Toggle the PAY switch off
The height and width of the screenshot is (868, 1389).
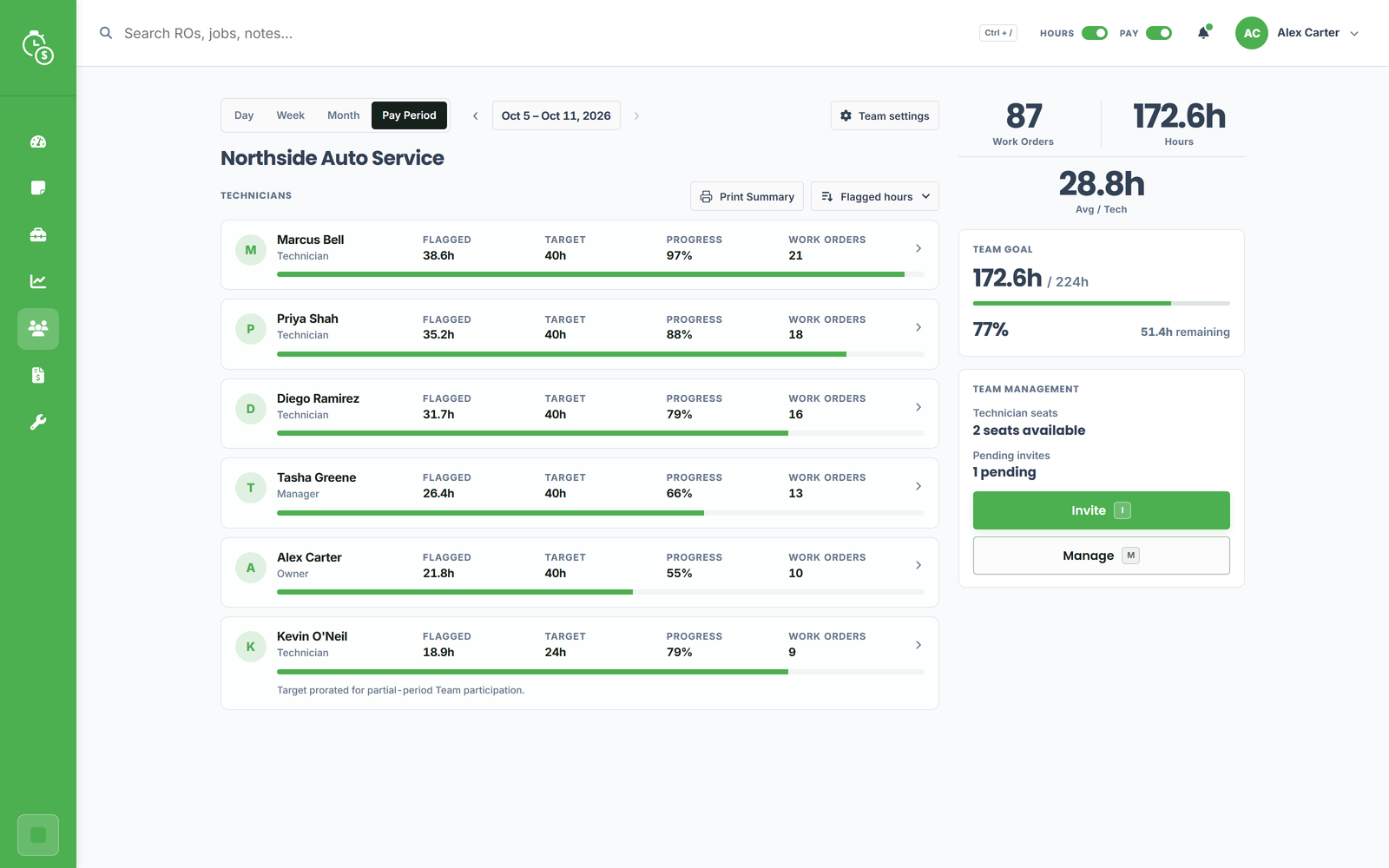click(x=1159, y=33)
